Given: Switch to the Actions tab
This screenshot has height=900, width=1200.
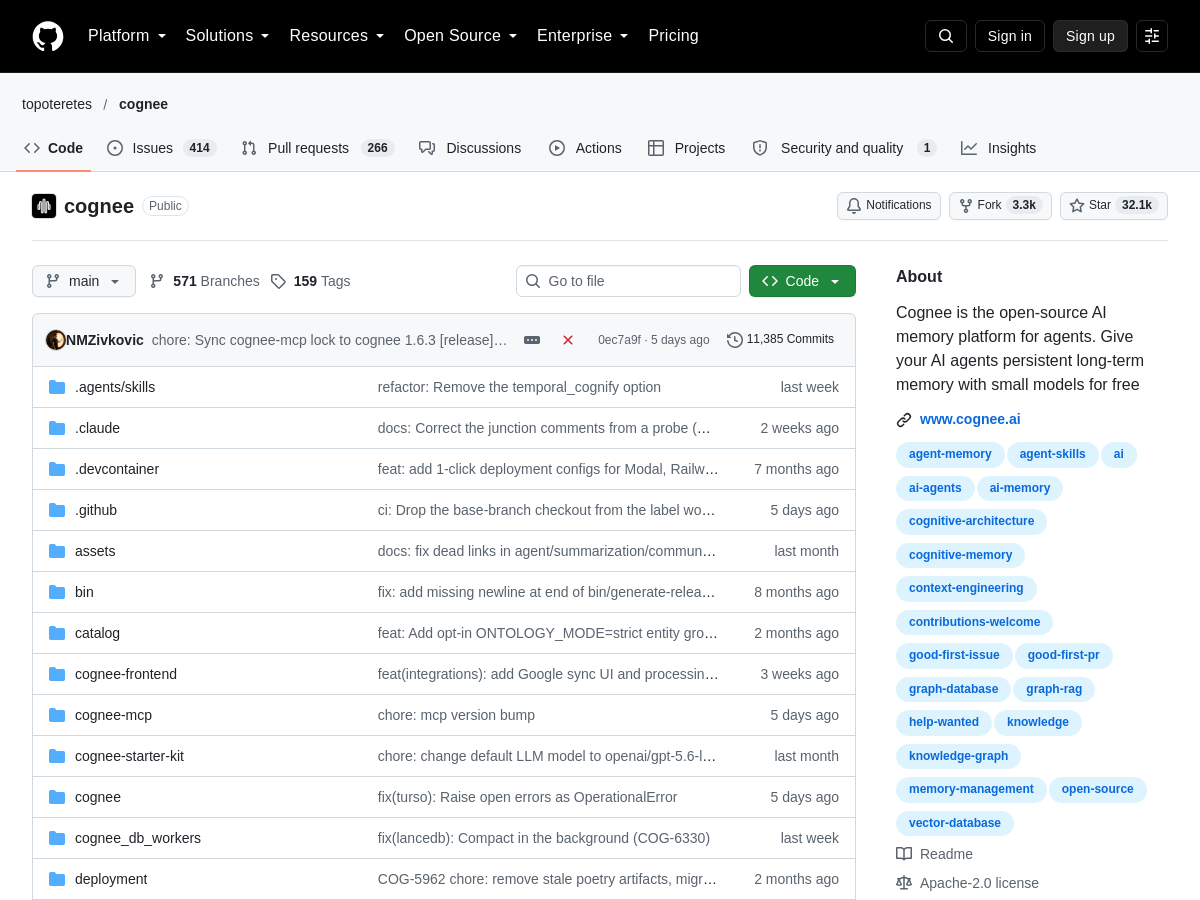Looking at the screenshot, I should [585, 148].
